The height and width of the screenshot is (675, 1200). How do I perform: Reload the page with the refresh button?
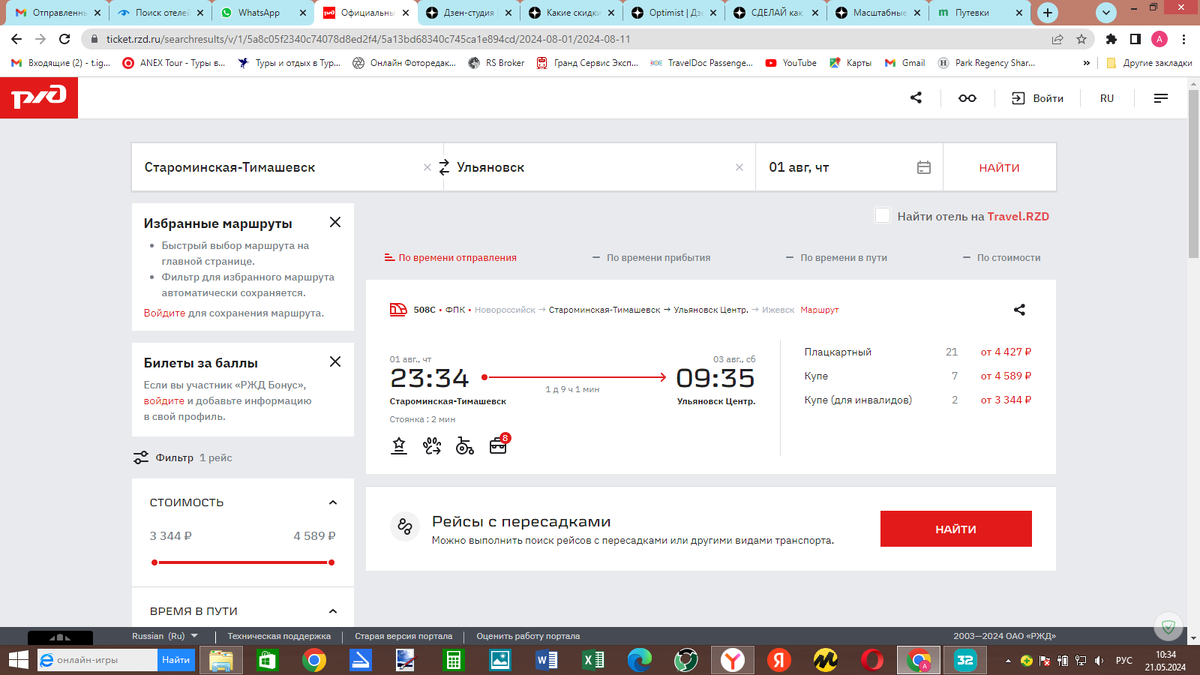tap(65, 39)
